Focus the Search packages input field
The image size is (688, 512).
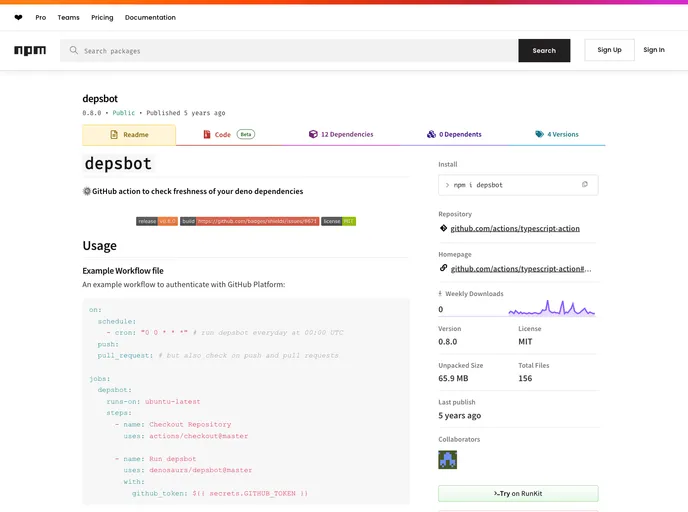pyautogui.click(x=289, y=50)
